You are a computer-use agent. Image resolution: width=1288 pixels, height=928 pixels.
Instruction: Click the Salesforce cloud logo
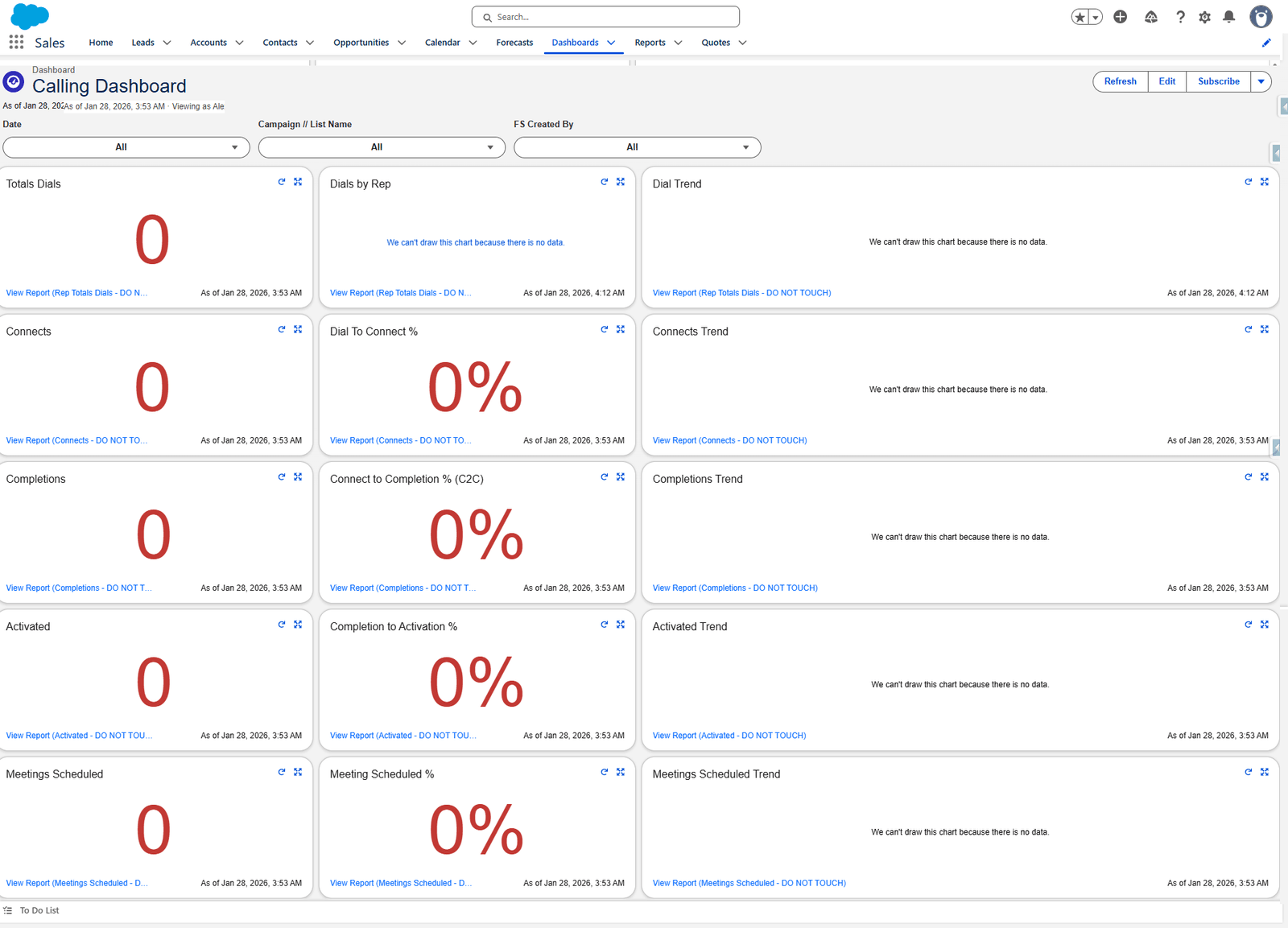pos(30,16)
